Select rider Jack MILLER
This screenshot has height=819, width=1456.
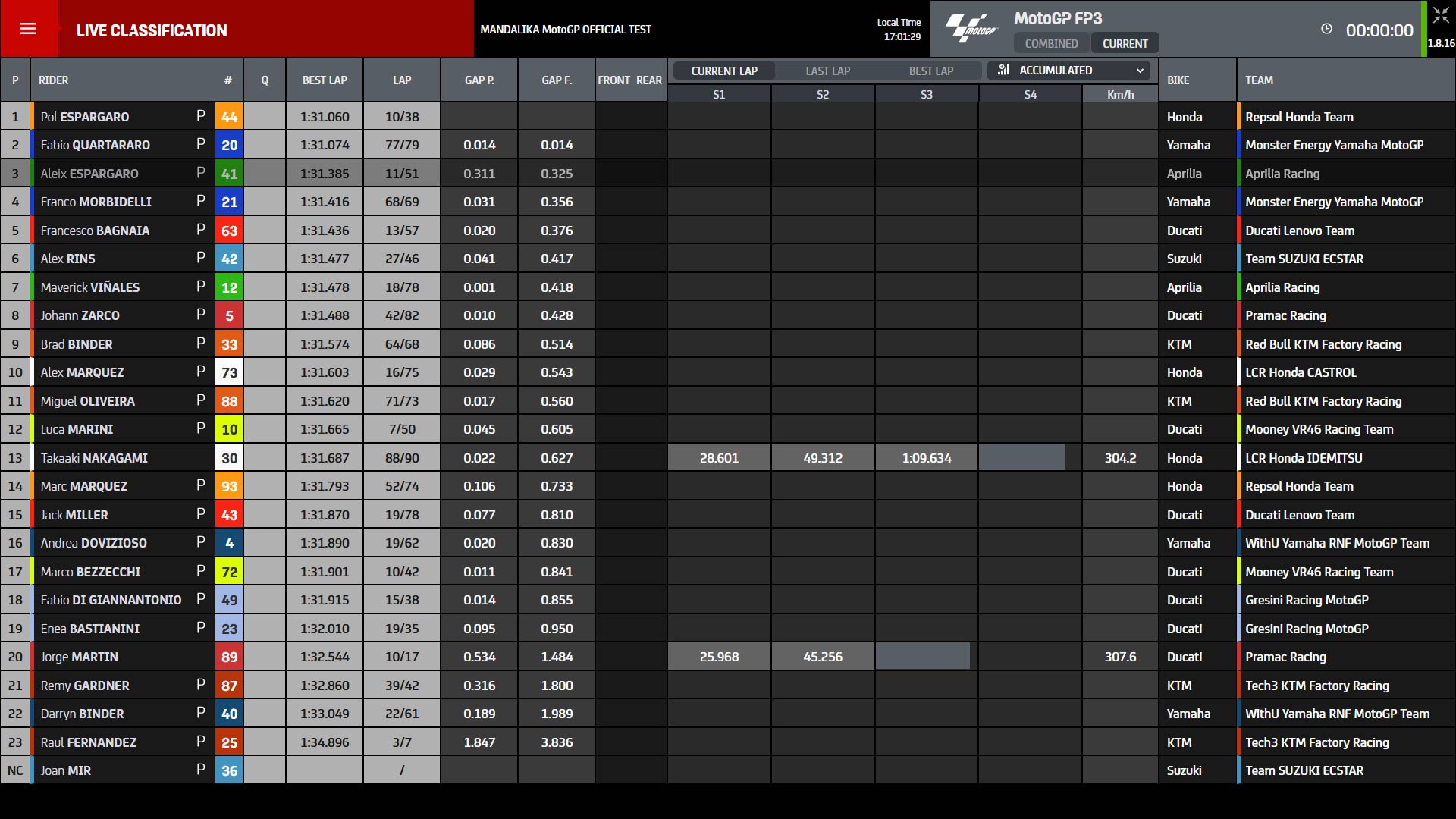[74, 515]
